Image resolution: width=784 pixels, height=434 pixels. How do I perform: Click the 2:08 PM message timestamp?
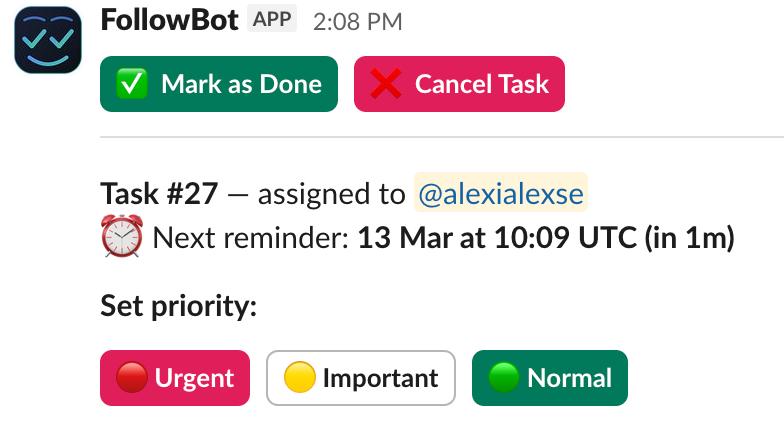click(x=357, y=21)
